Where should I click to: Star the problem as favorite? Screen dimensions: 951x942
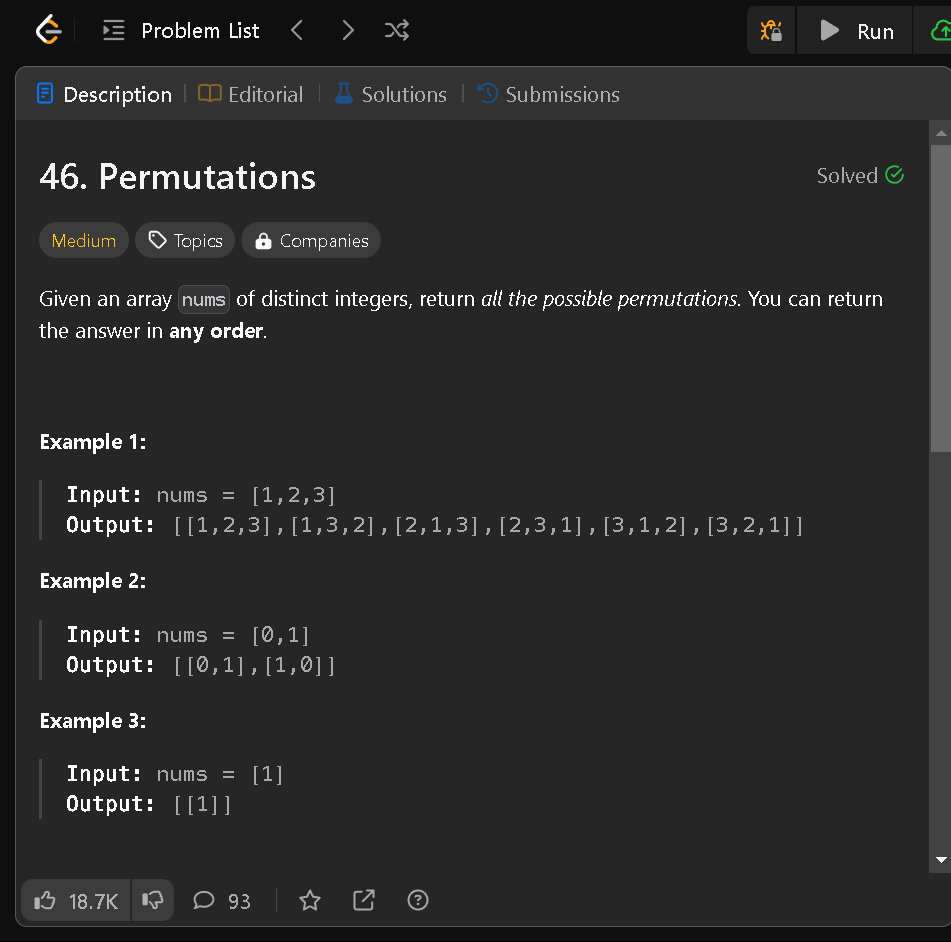[x=309, y=900]
